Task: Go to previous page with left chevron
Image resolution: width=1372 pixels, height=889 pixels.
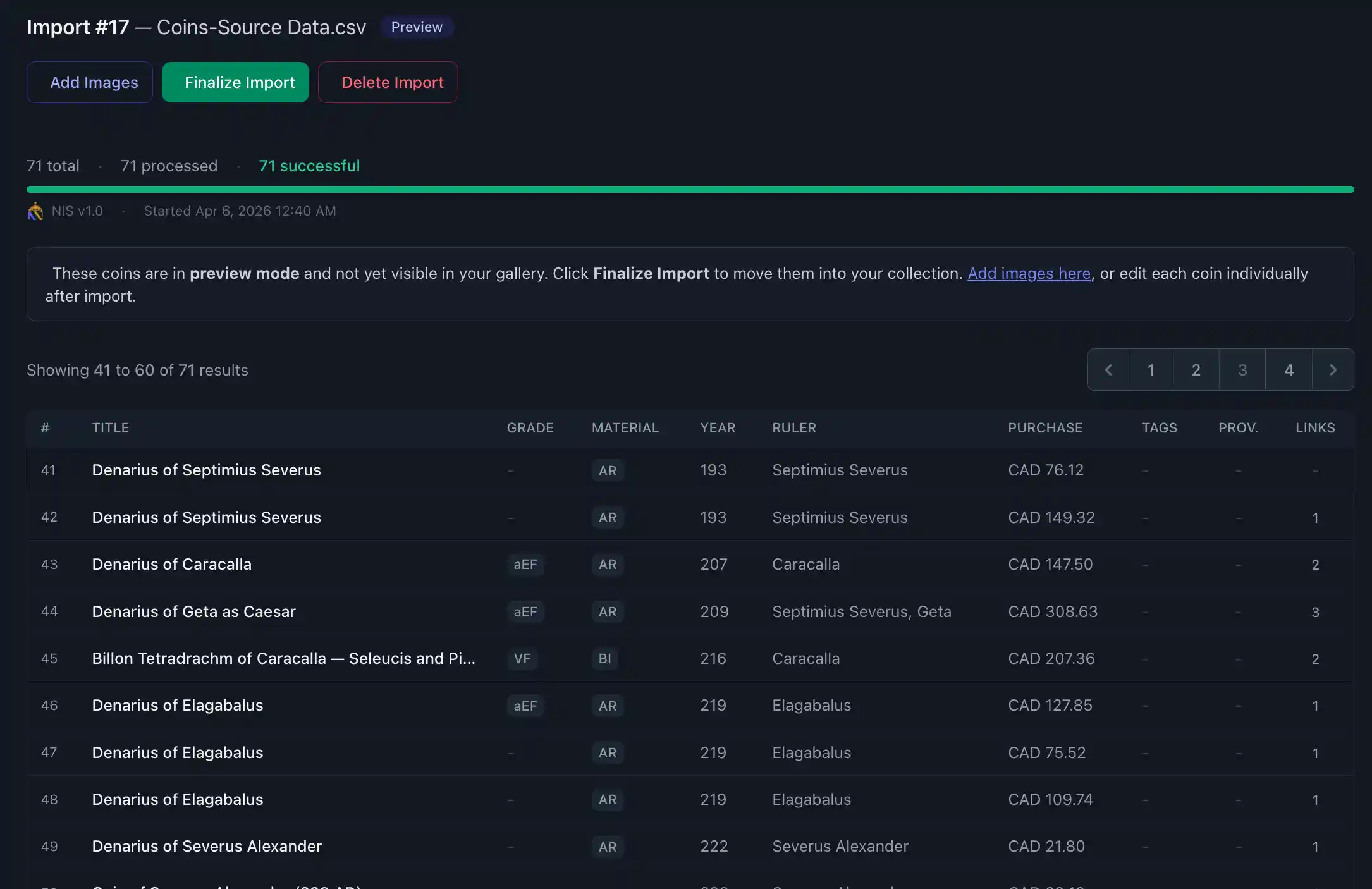Action: pos(1108,370)
